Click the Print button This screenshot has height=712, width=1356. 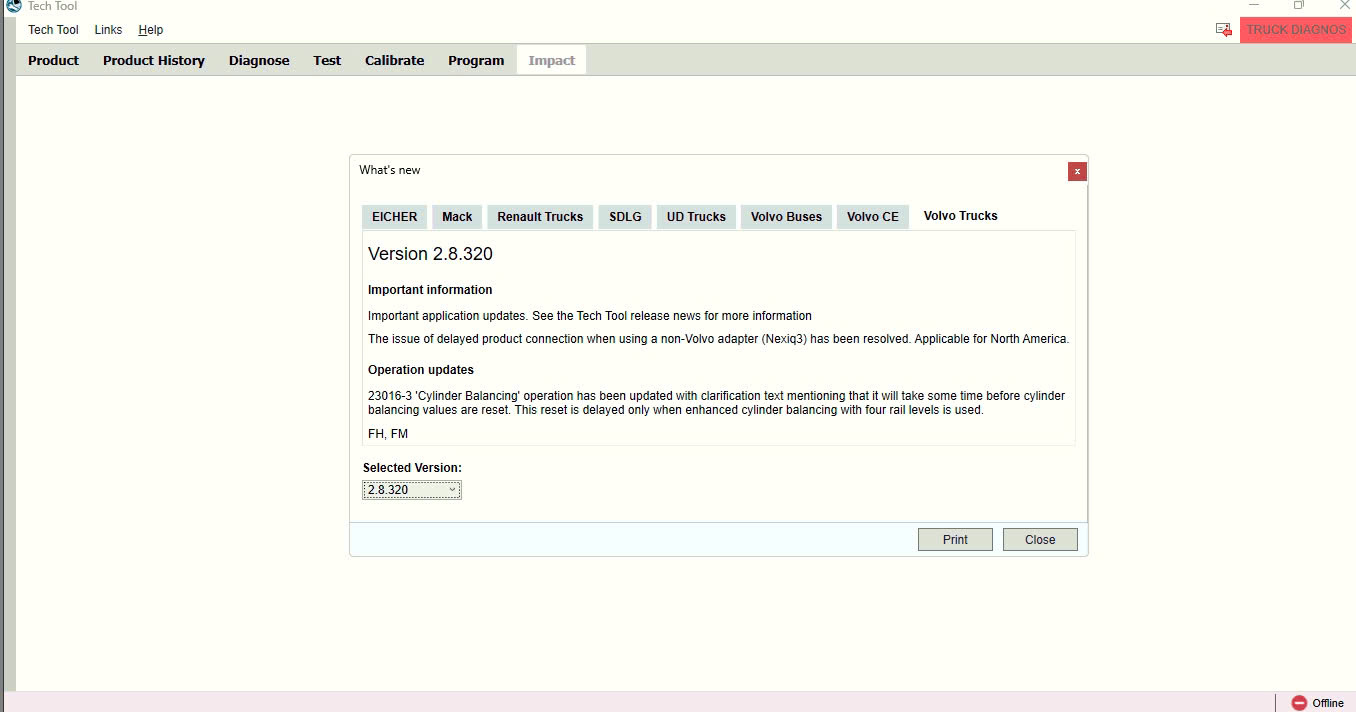pos(955,540)
